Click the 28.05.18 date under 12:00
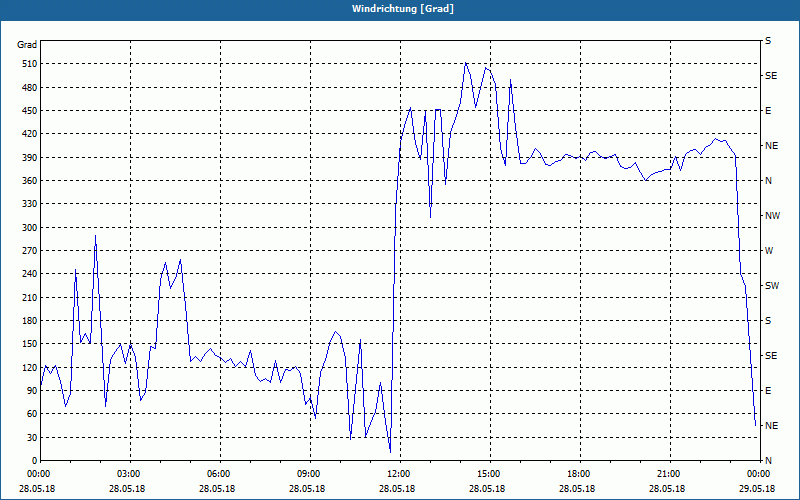Image resolution: width=800 pixels, height=500 pixels. (397, 489)
